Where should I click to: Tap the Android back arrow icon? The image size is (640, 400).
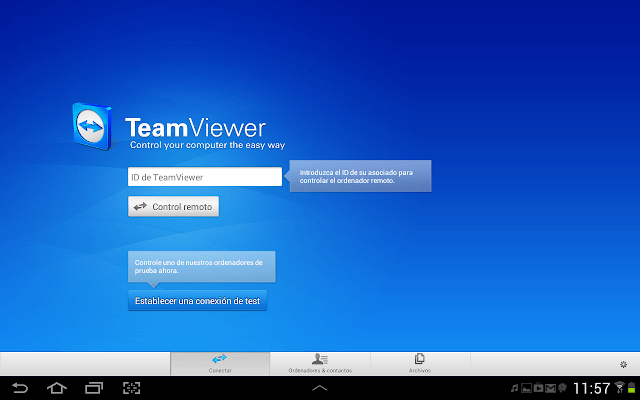[20, 387]
